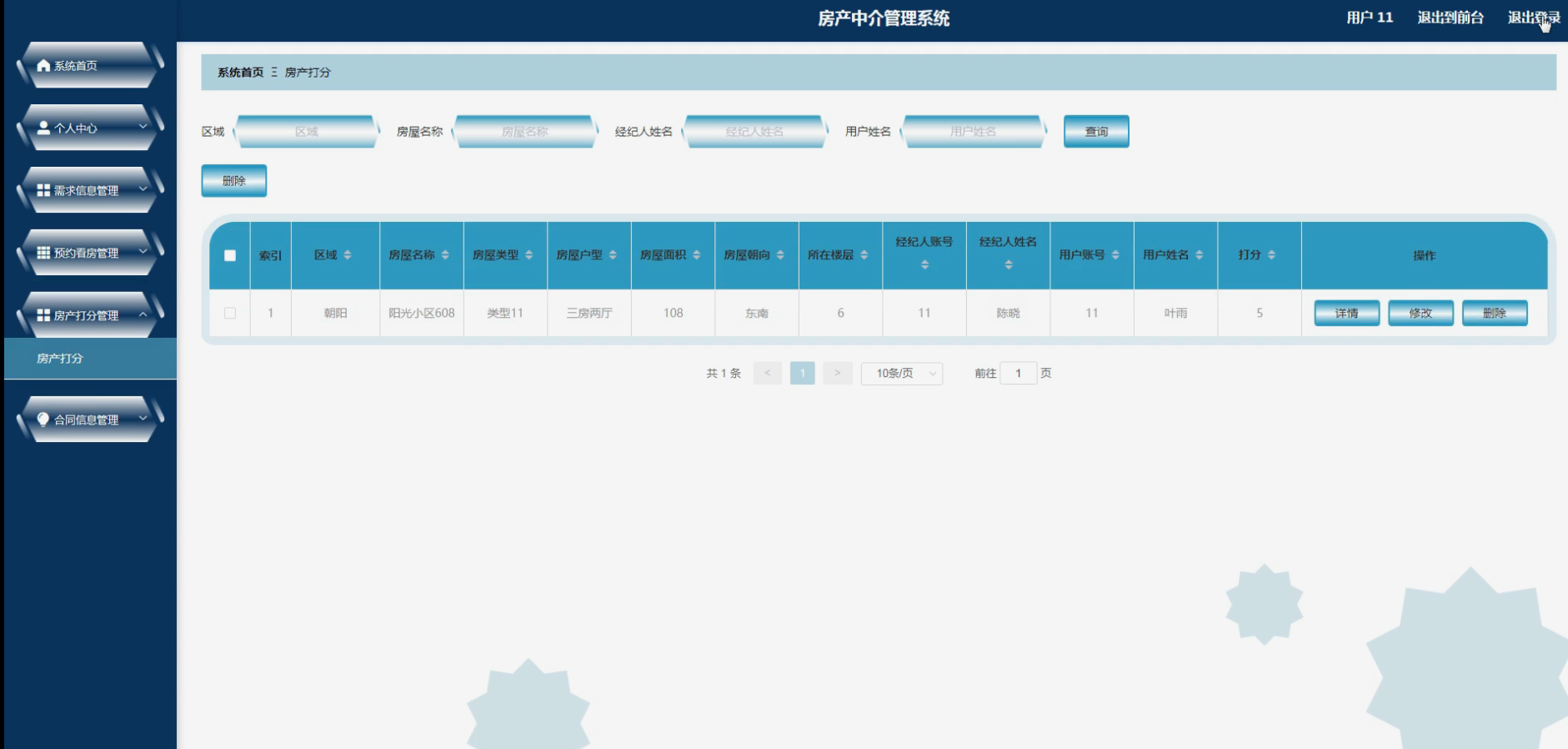Sort by the 所在楼层 column sort arrows

(x=864, y=255)
